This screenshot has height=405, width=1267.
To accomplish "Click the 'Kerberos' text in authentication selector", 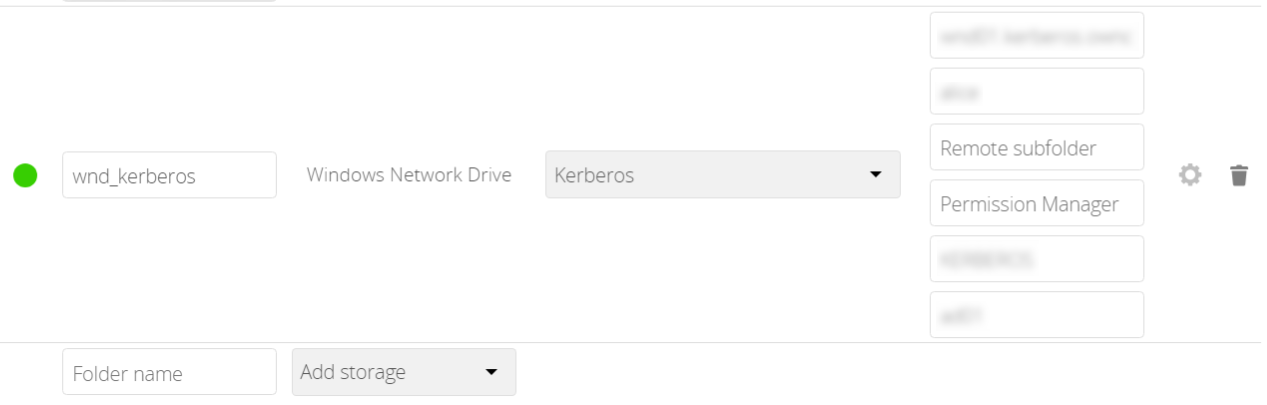I will [594, 176].
